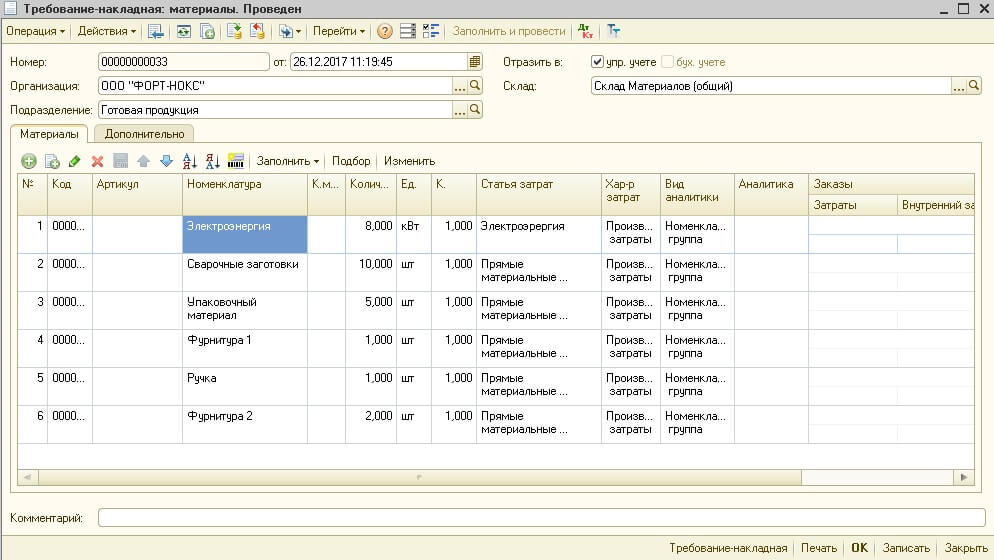
Task: Switch to the Дополнительно tab
Action: [145, 134]
